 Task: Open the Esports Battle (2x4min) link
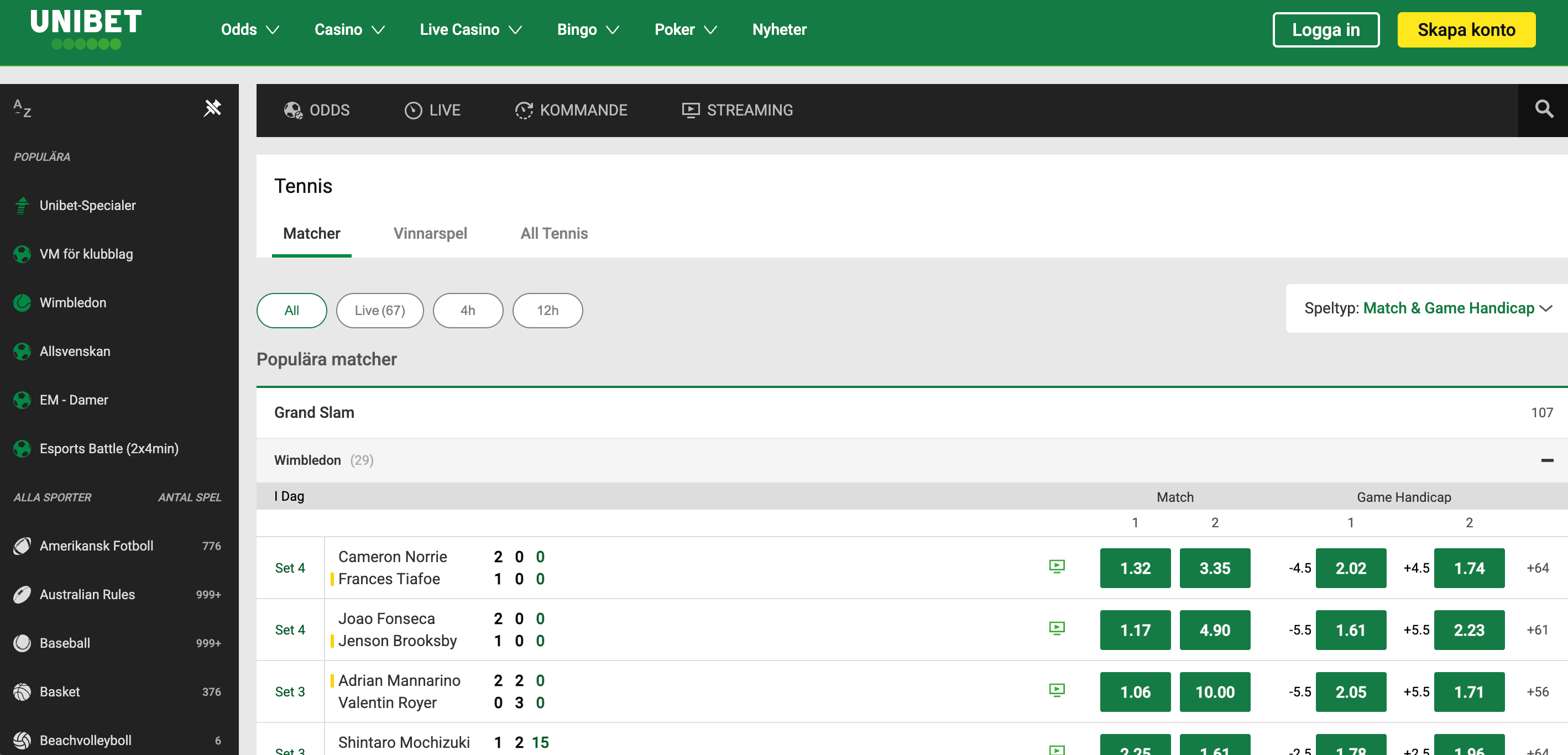(x=109, y=449)
